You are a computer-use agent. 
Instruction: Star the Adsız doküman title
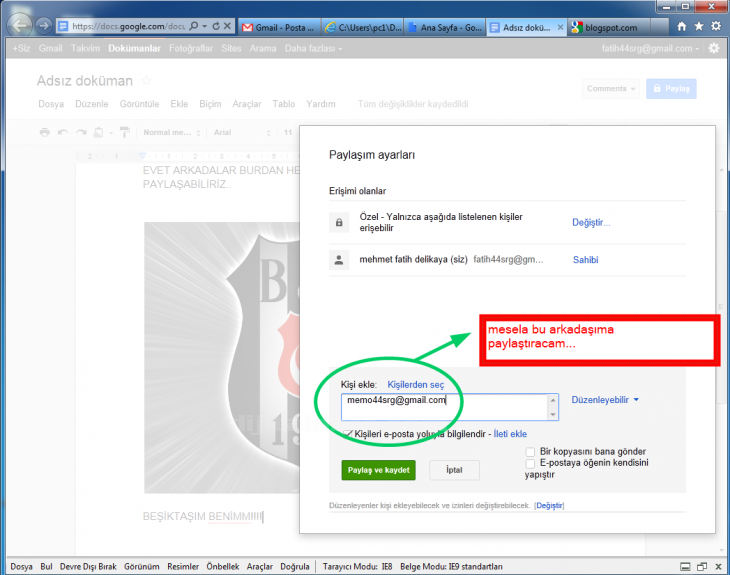tap(146, 81)
